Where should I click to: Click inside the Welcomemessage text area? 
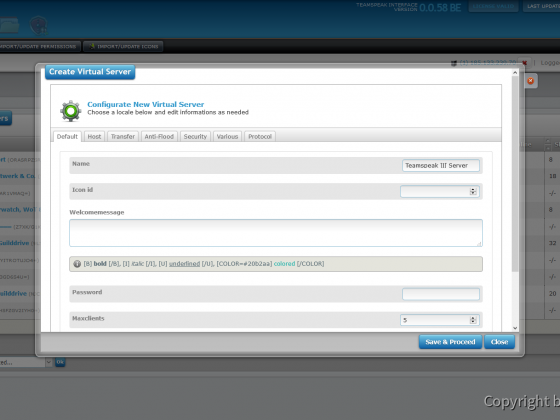tap(276, 233)
